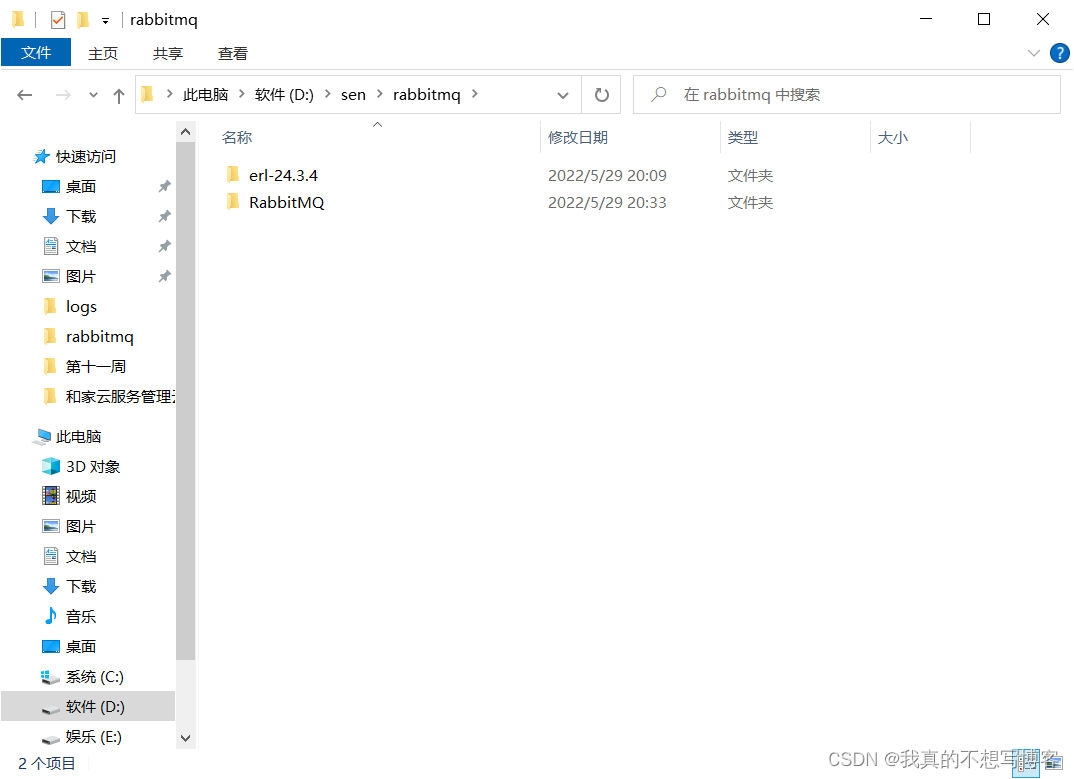The height and width of the screenshot is (779, 1074).
Task: Open 系统 (C:) drive
Action: tap(95, 677)
